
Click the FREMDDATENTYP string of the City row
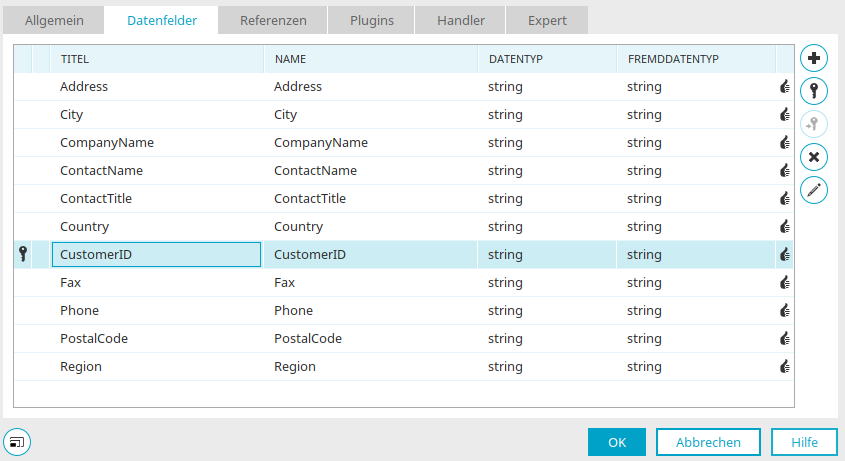[x=644, y=115]
